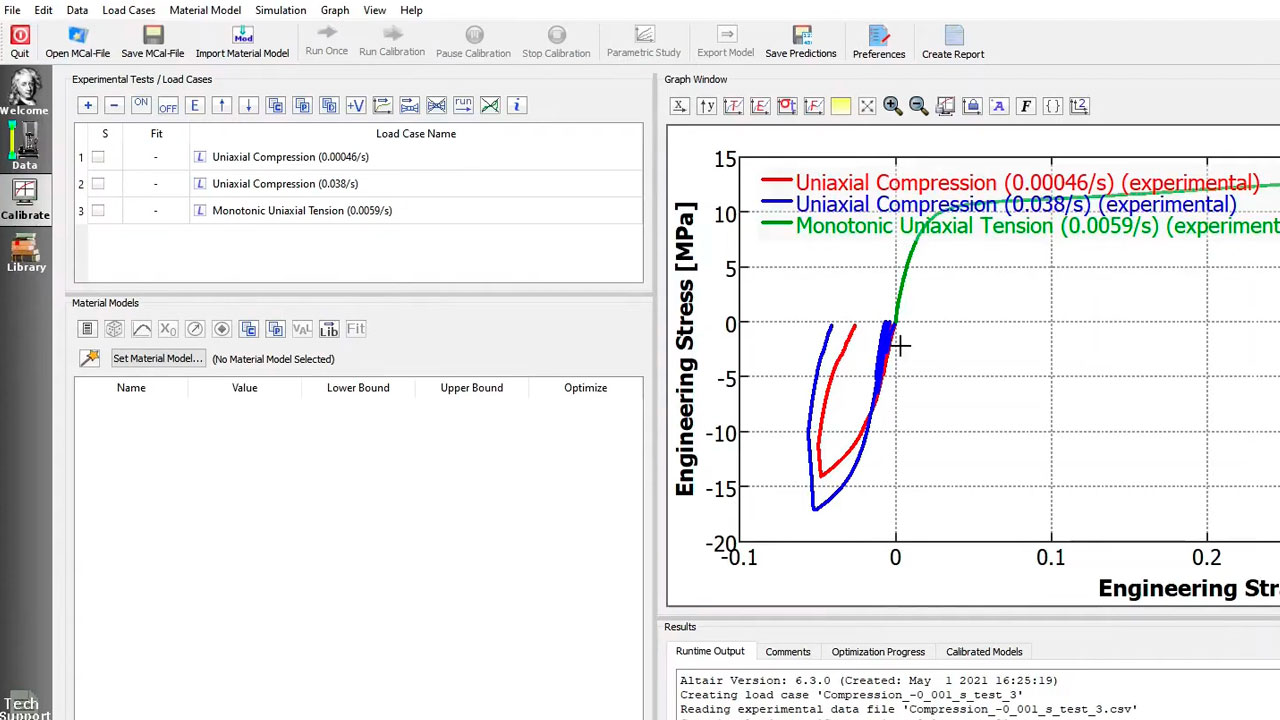1280x720 pixels.
Task: Click the yellow color swatch in graph toolbar
Action: [840, 106]
